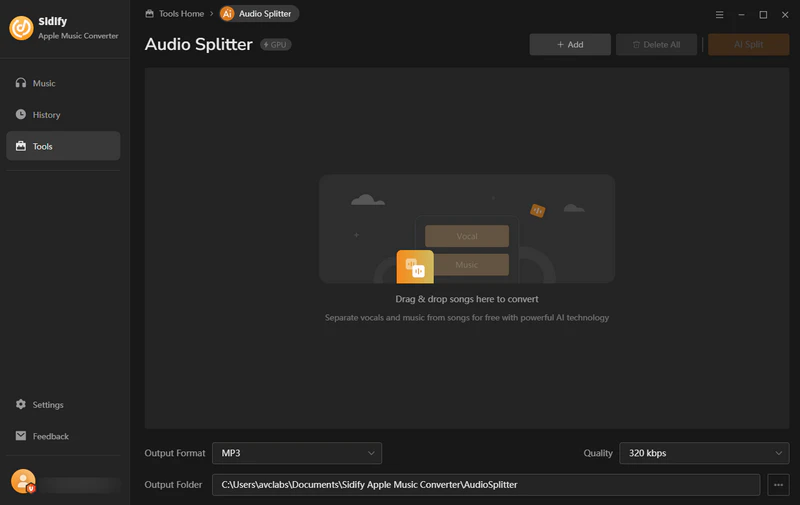800x505 pixels.
Task: Start the AI Split button
Action: click(x=748, y=44)
